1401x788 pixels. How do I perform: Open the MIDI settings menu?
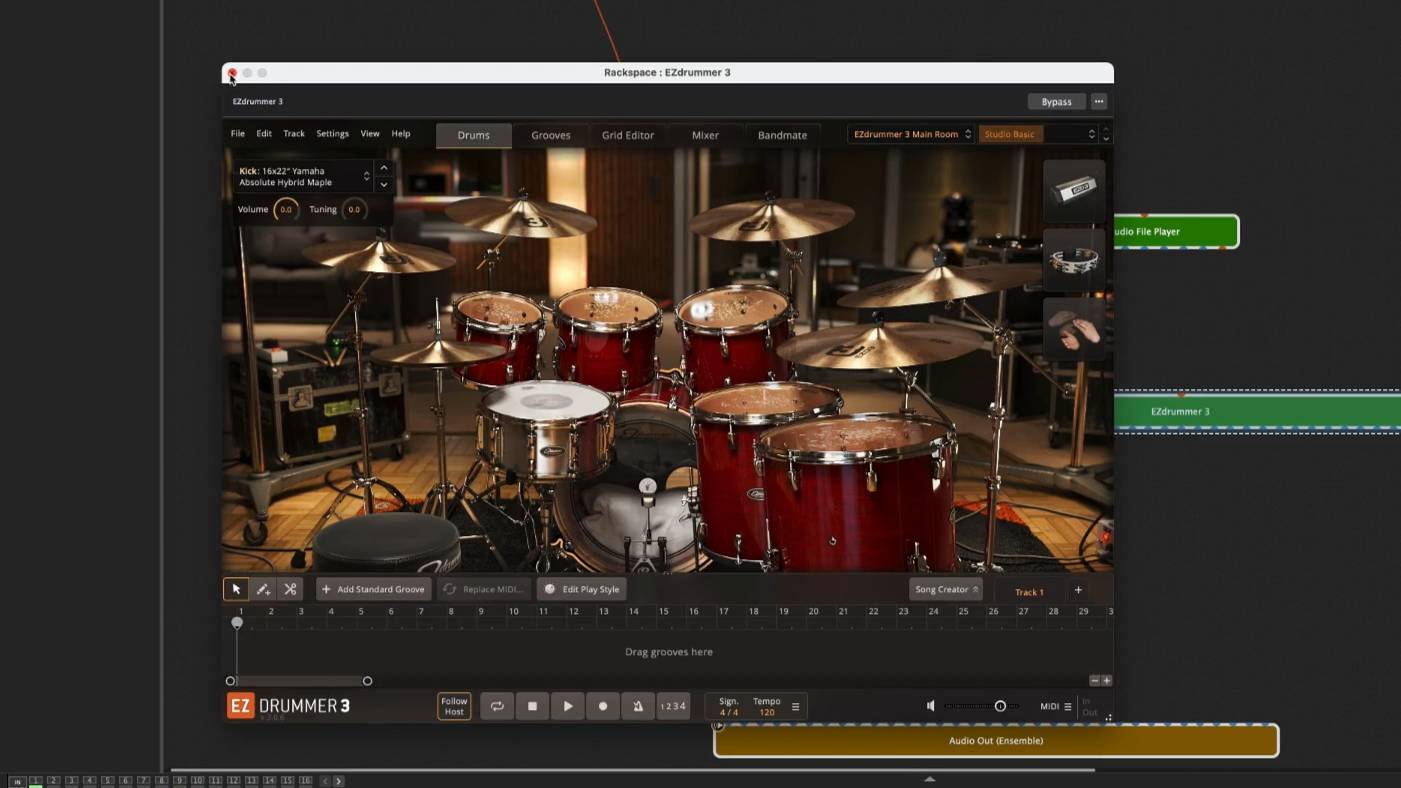click(x=1055, y=706)
